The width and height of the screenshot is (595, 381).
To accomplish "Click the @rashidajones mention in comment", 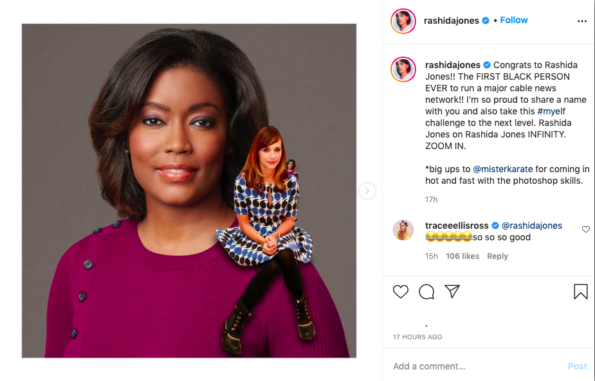I will pyautogui.click(x=532, y=225).
